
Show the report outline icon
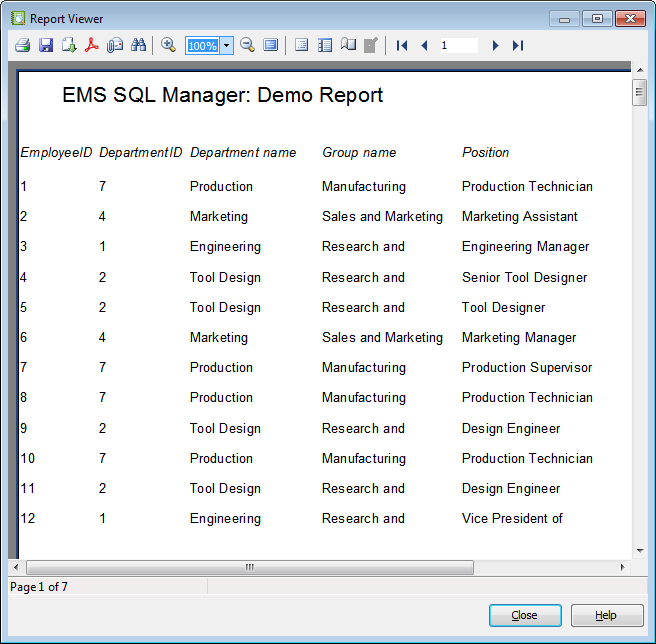[x=301, y=45]
